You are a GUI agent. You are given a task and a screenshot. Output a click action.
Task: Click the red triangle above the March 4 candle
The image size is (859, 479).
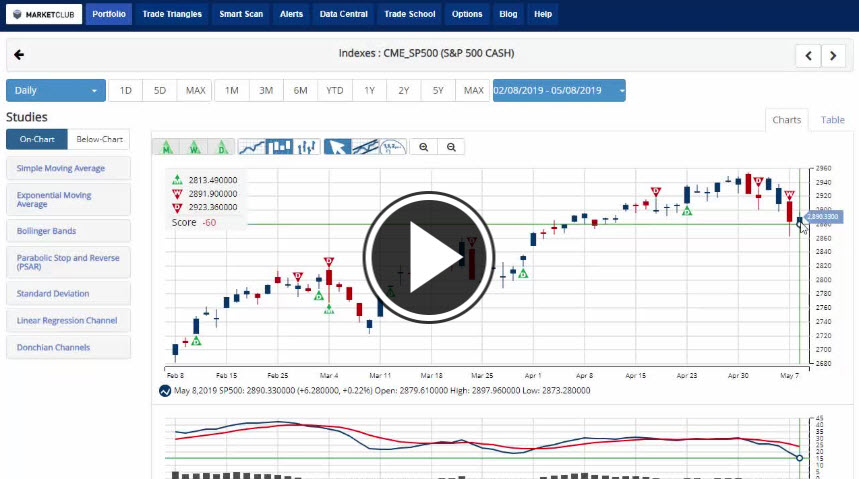329,261
